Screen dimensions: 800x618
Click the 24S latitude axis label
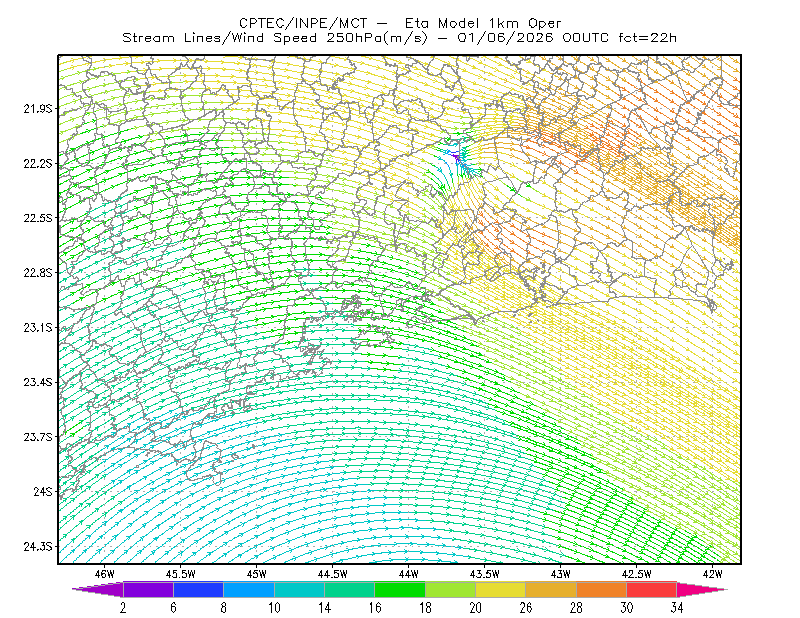point(43,491)
